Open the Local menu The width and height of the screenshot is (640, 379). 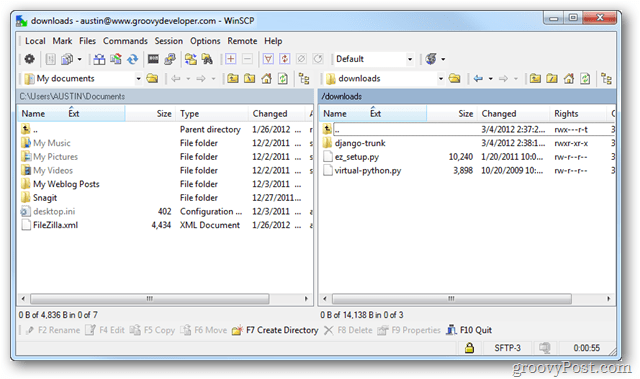point(35,41)
